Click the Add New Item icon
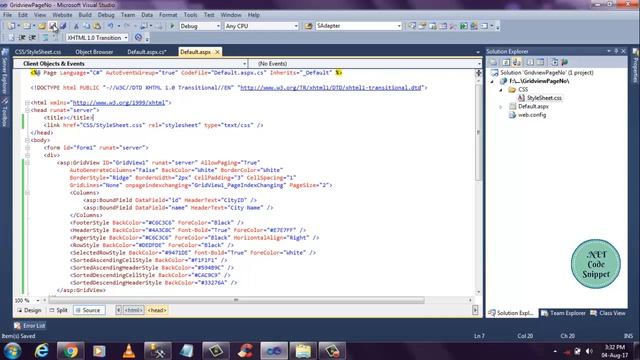Screen dimensions: 640x360 coord(27,26)
